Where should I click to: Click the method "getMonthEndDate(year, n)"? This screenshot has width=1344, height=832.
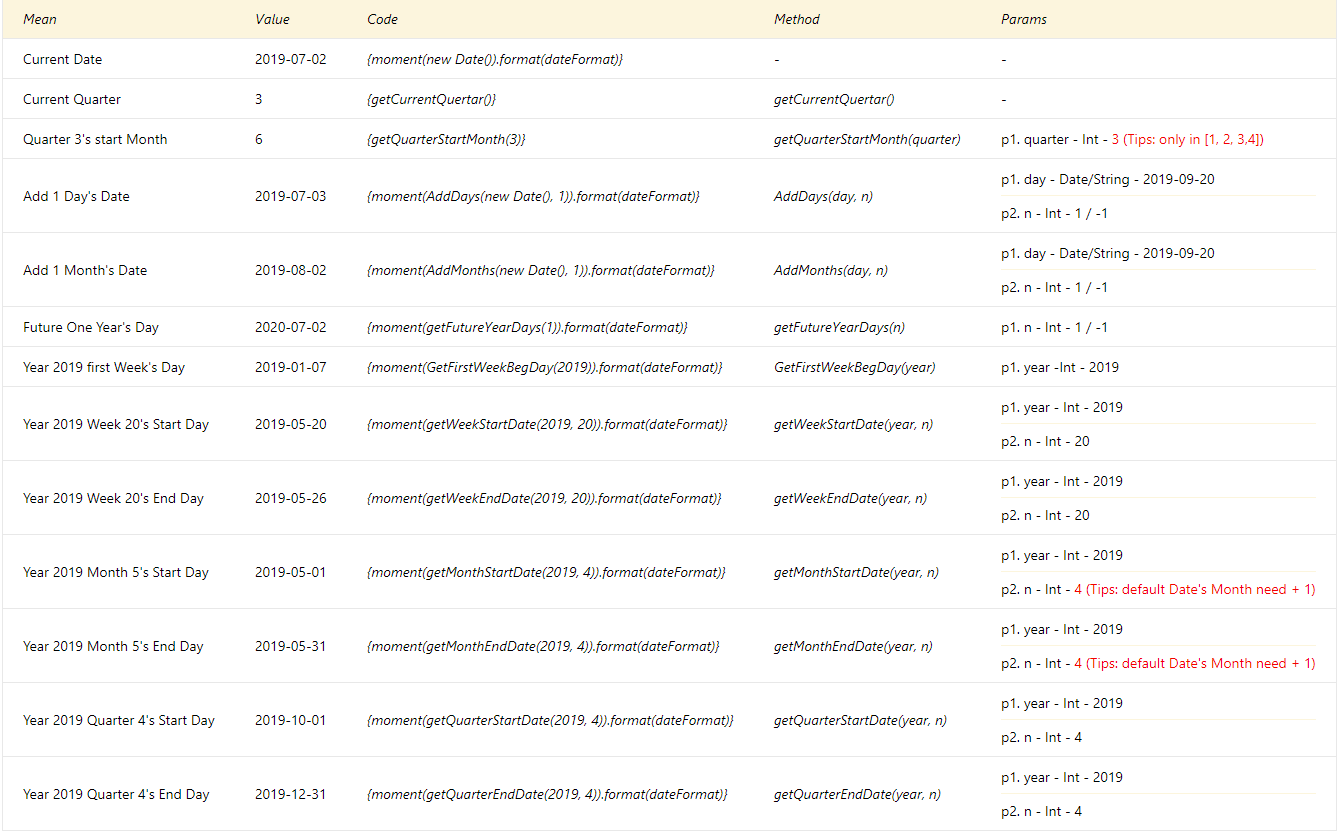pyautogui.click(x=853, y=646)
